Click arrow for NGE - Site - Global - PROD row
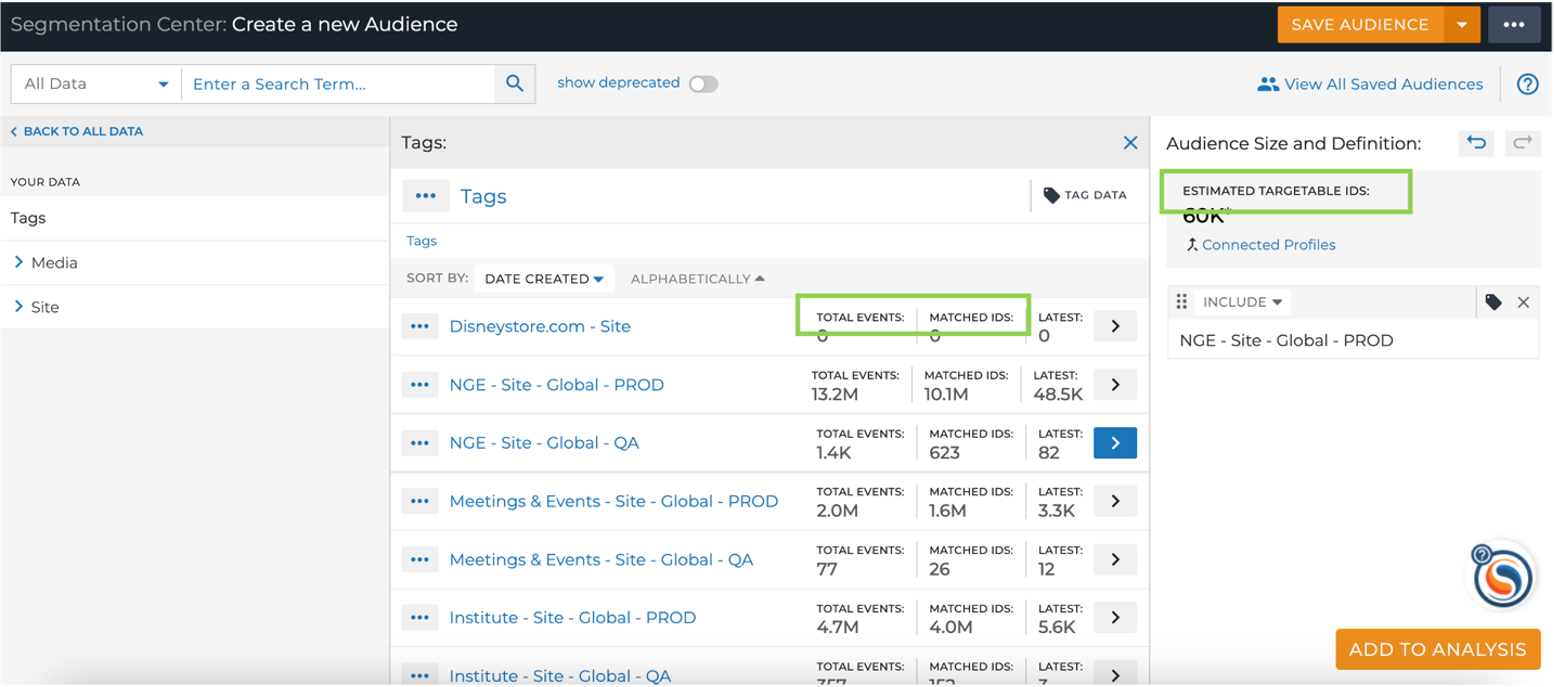Image resolution: width=1555 pixels, height=687 pixels. (1115, 385)
